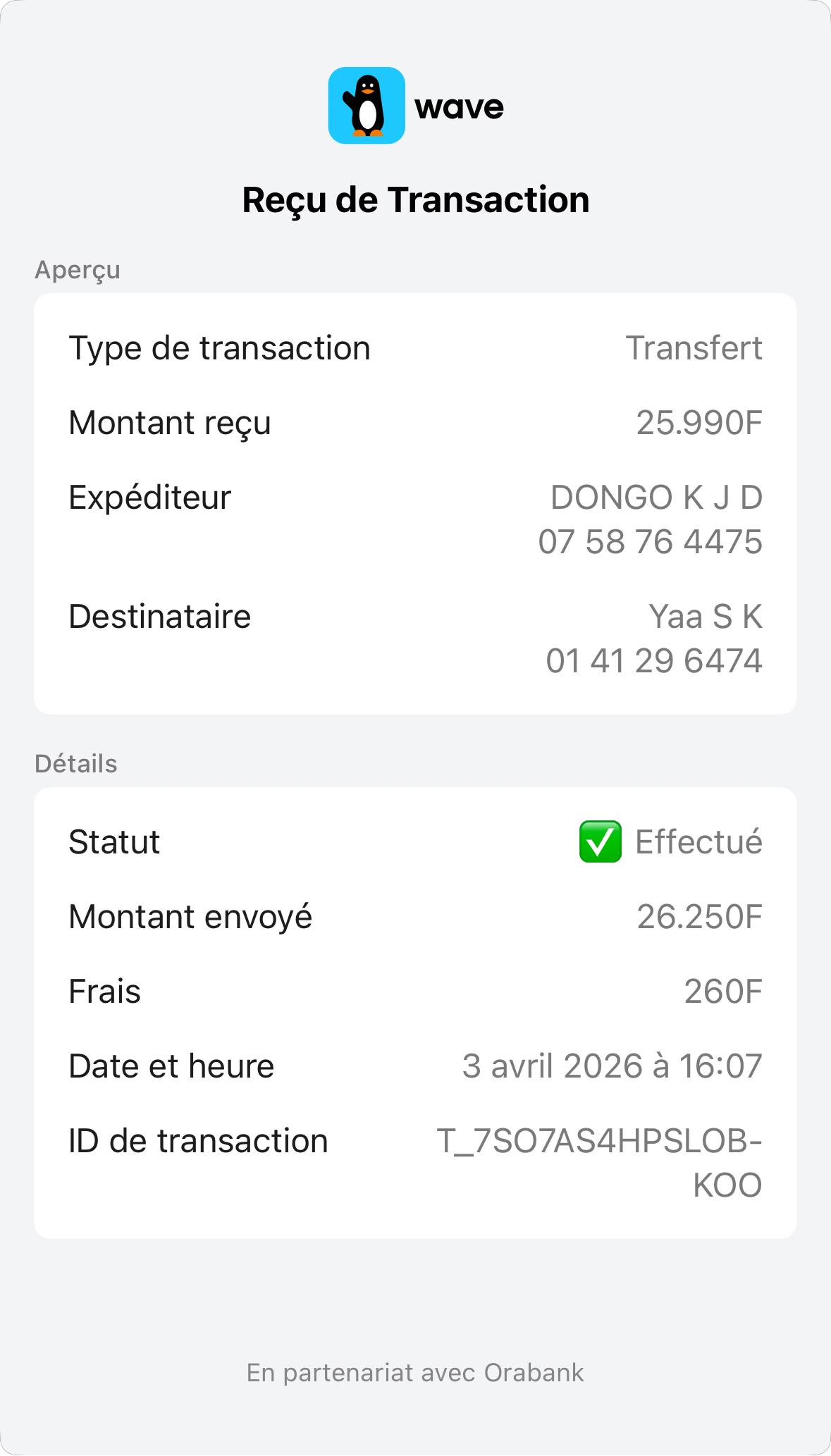Tap sender phone number 07 58 76 4475

pyautogui.click(x=650, y=542)
